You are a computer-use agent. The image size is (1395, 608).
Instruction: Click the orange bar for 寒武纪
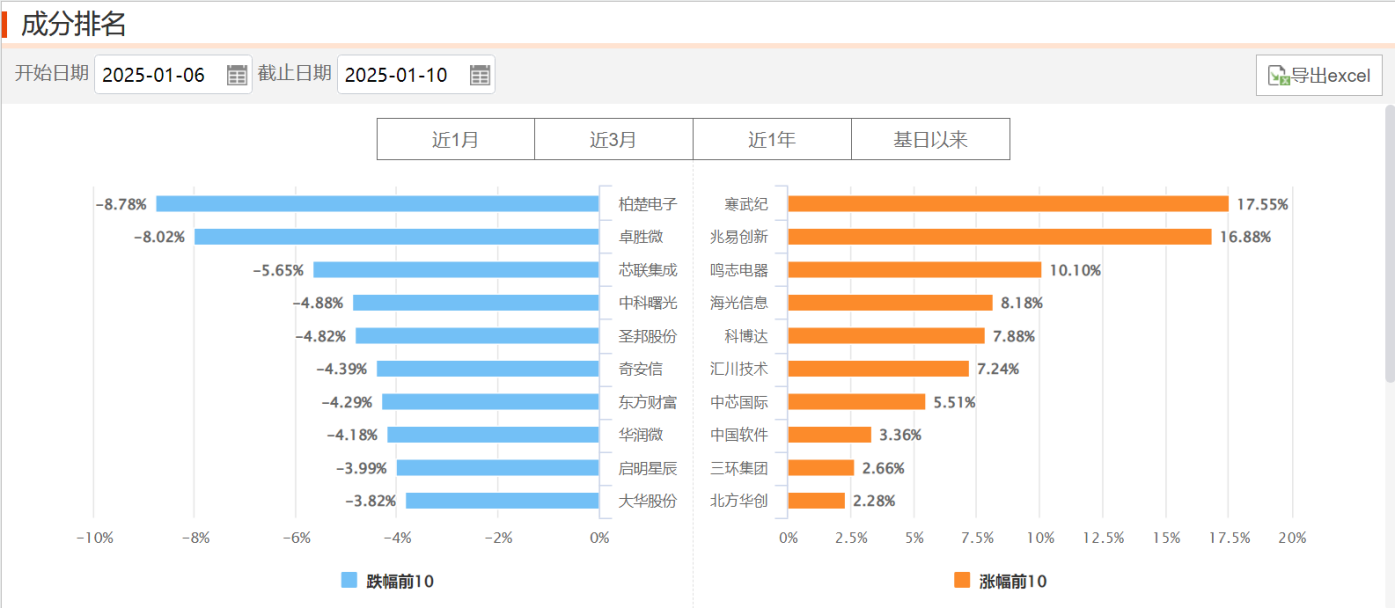coord(1008,204)
